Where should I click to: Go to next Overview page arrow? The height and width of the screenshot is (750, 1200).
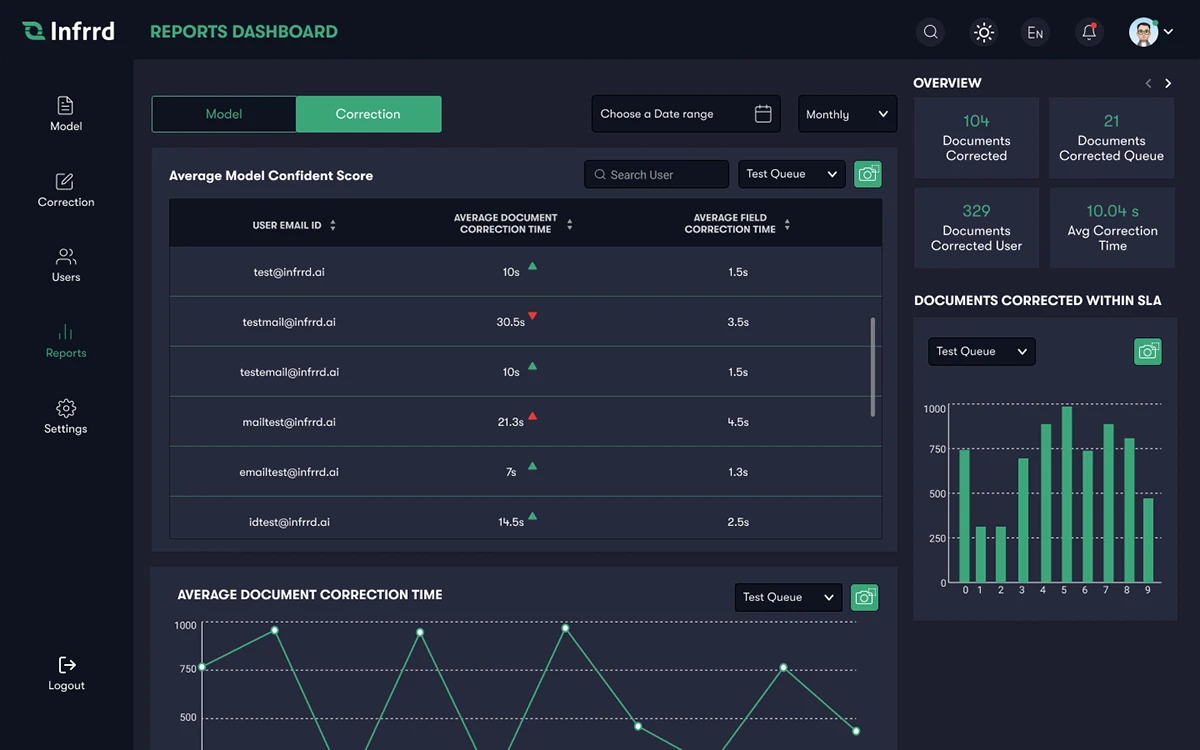[x=1168, y=84]
